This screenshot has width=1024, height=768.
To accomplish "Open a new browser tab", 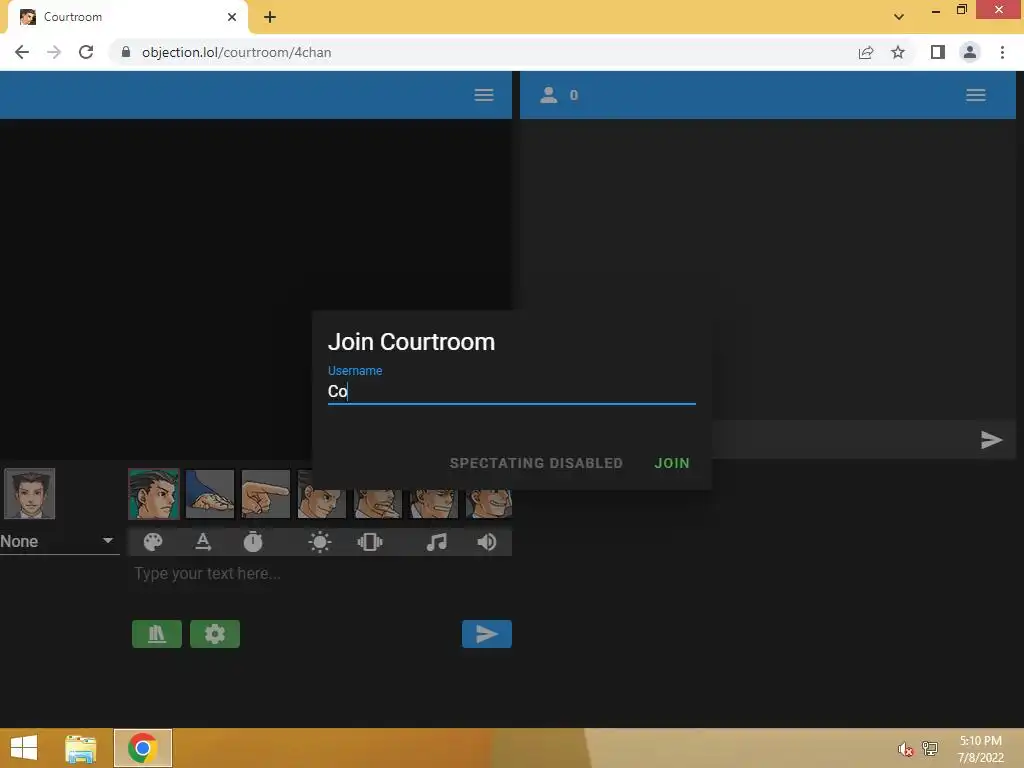I will [x=270, y=17].
